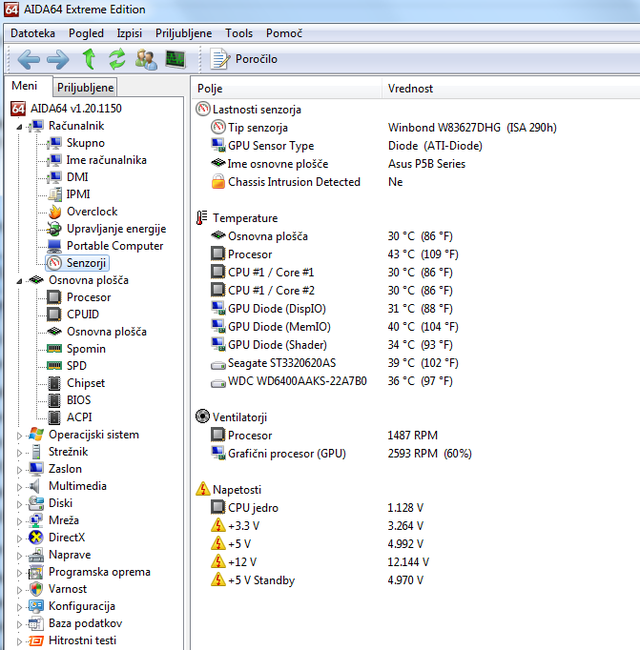
Task: Expand the Operacijski sistem node
Action: [19, 436]
